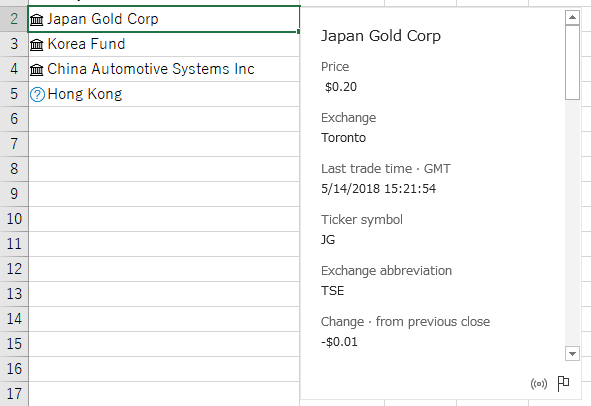Click the stock icon beside Japan Gold Corp

37,20
